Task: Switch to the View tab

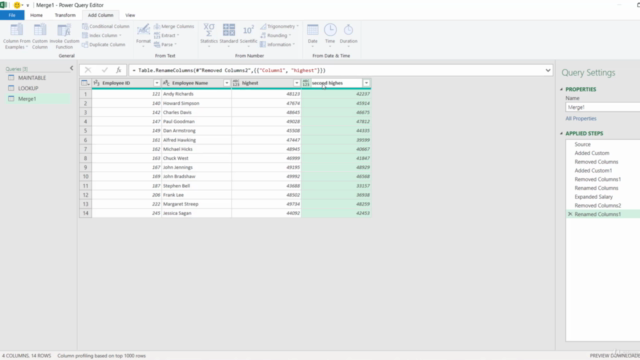Action: click(x=130, y=15)
